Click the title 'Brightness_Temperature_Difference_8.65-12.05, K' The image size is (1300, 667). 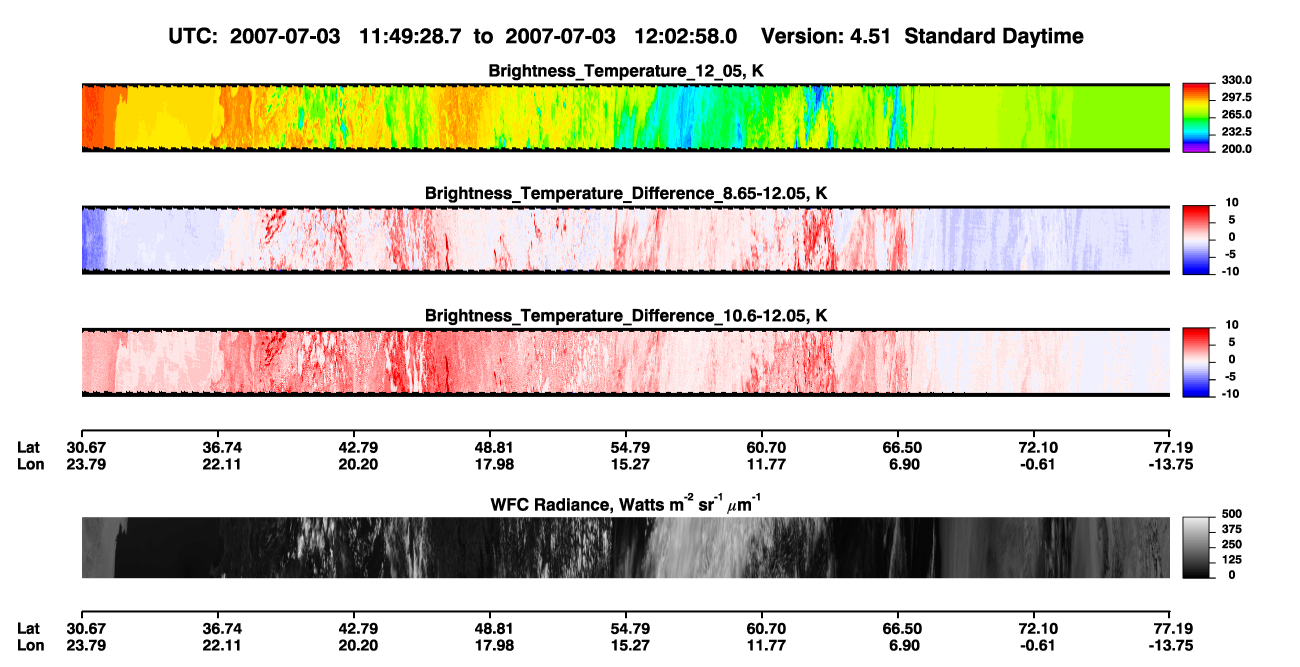point(626,192)
